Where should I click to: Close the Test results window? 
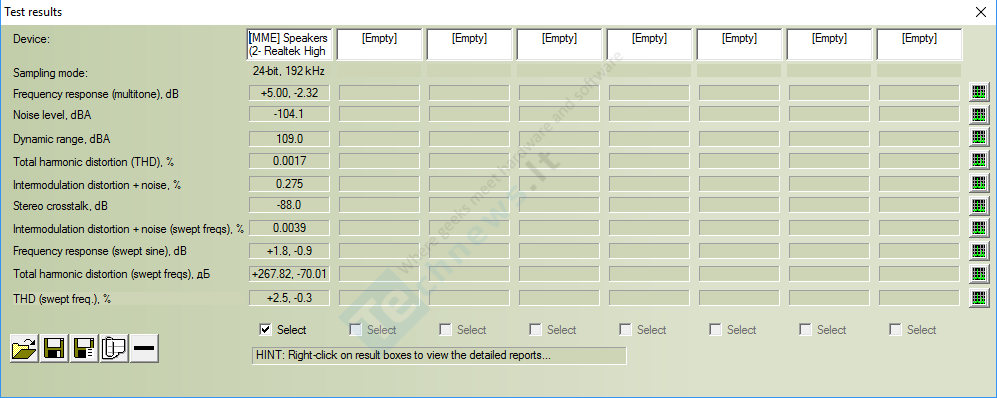tap(980, 12)
